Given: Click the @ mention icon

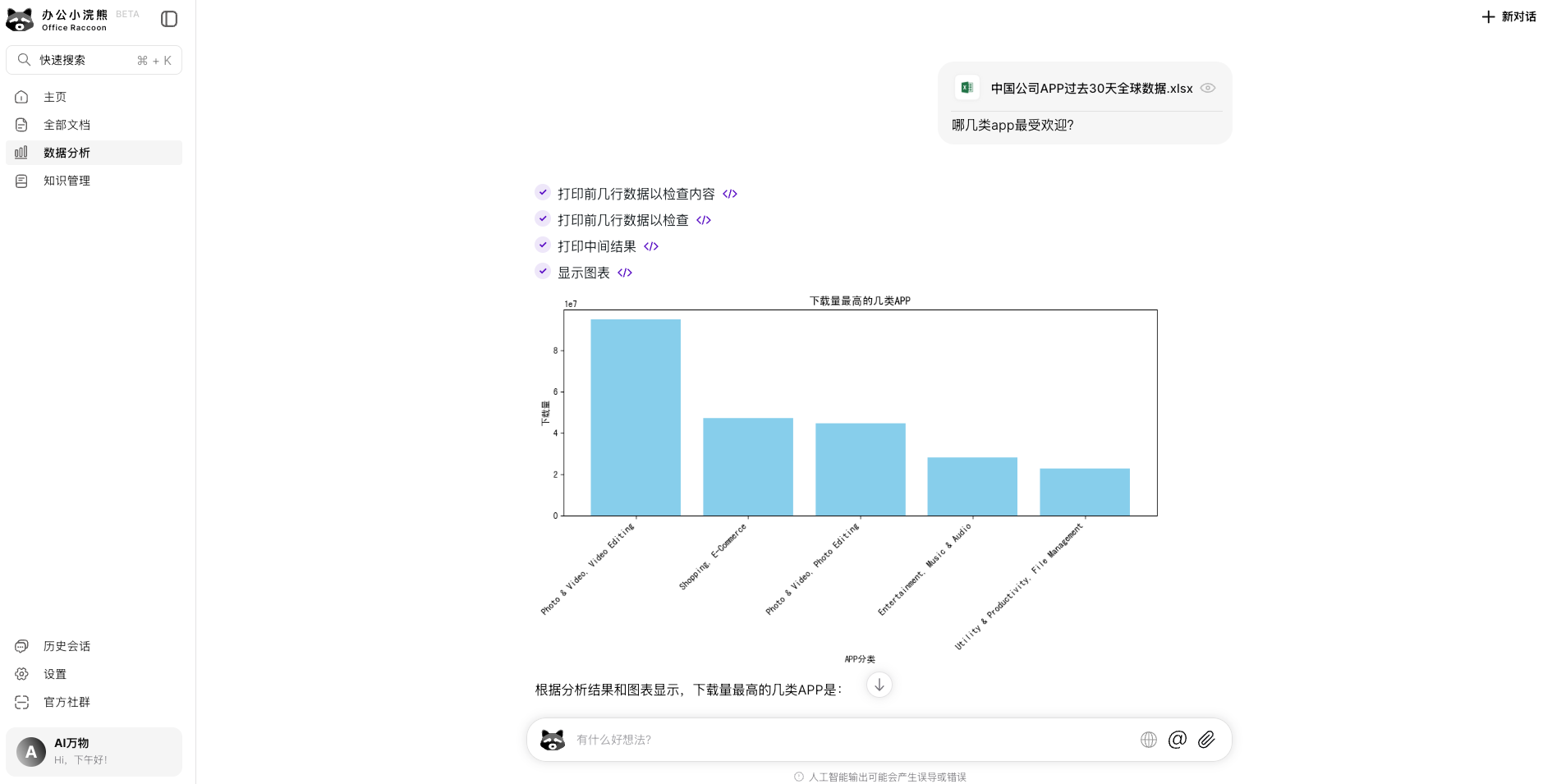Looking at the screenshot, I should [1178, 740].
